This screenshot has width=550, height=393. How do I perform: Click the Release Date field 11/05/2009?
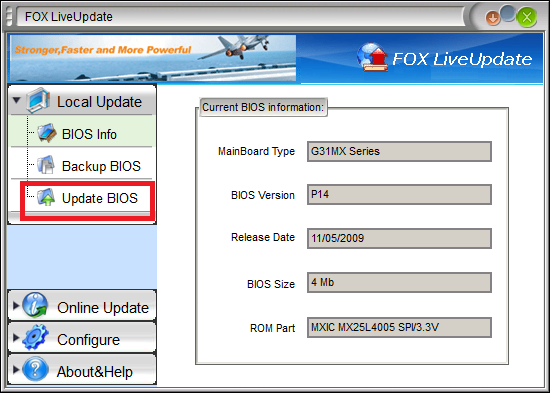(399, 239)
